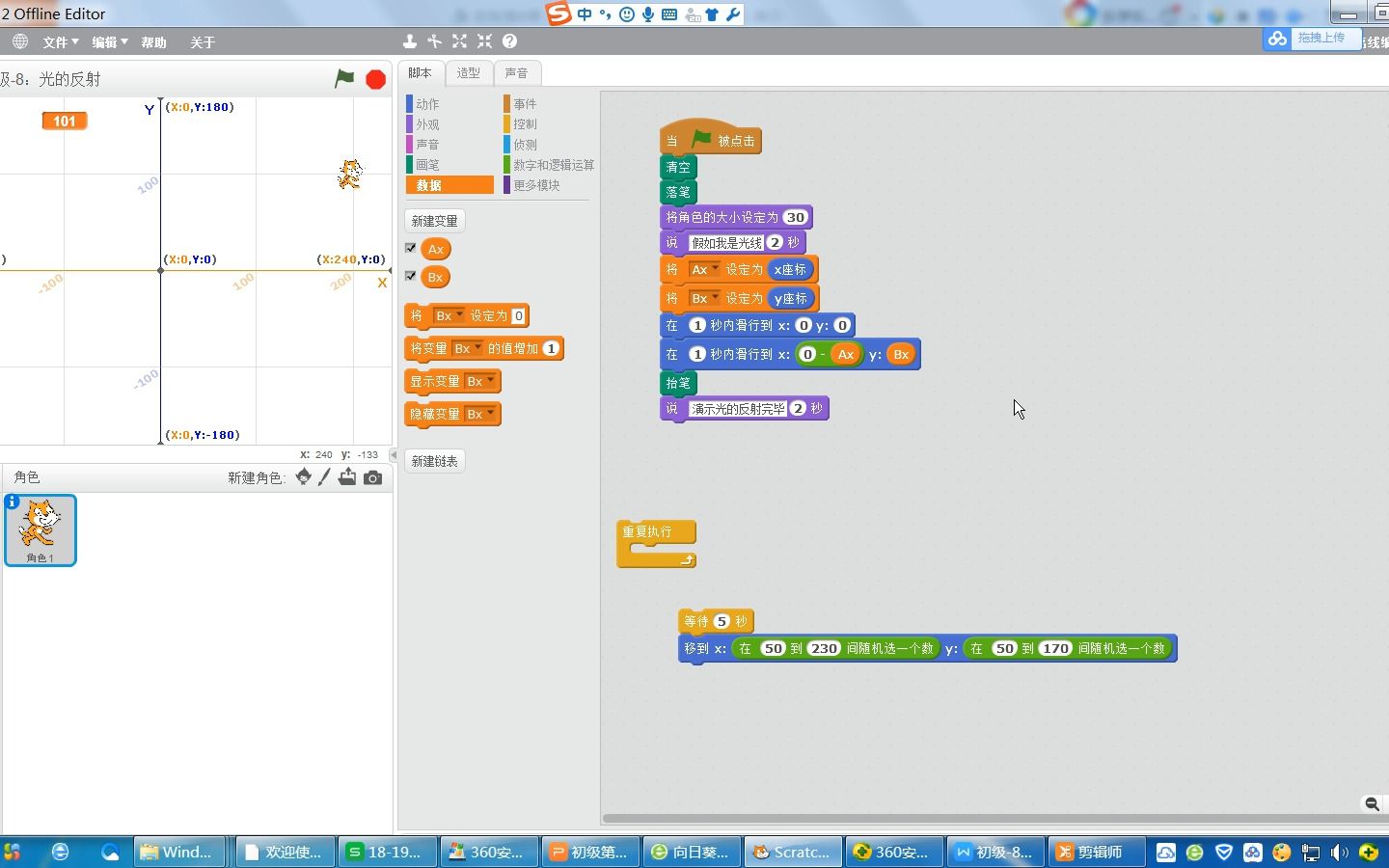Select the 事件 block category
This screenshot has width=1389, height=868.
[x=525, y=104]
